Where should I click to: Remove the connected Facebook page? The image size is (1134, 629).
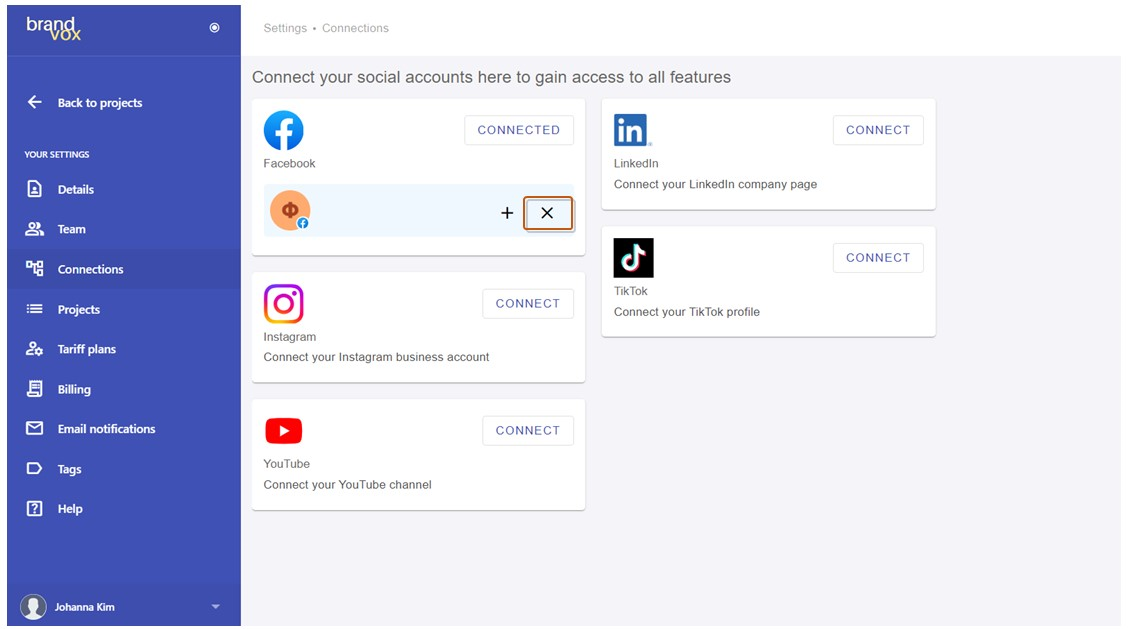click(547, 213)
